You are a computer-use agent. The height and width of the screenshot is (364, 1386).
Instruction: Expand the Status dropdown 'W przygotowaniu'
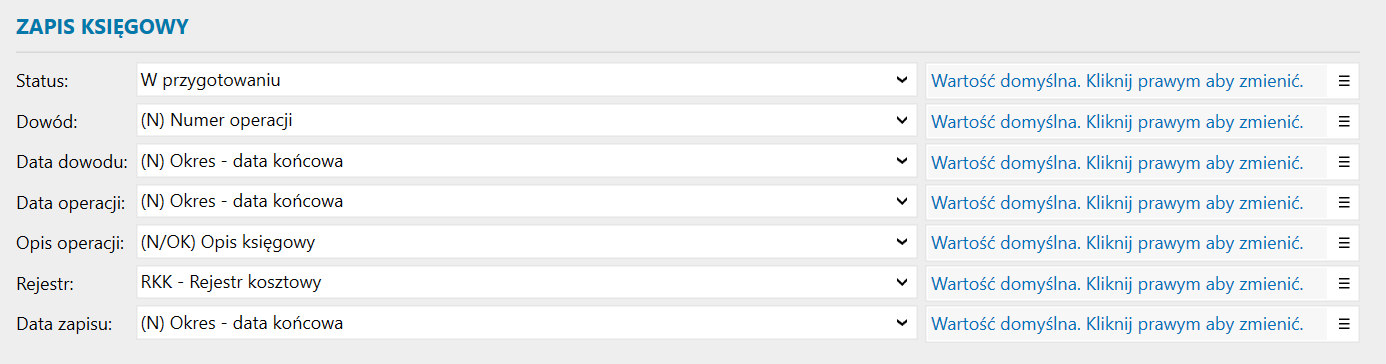[526, 80]
